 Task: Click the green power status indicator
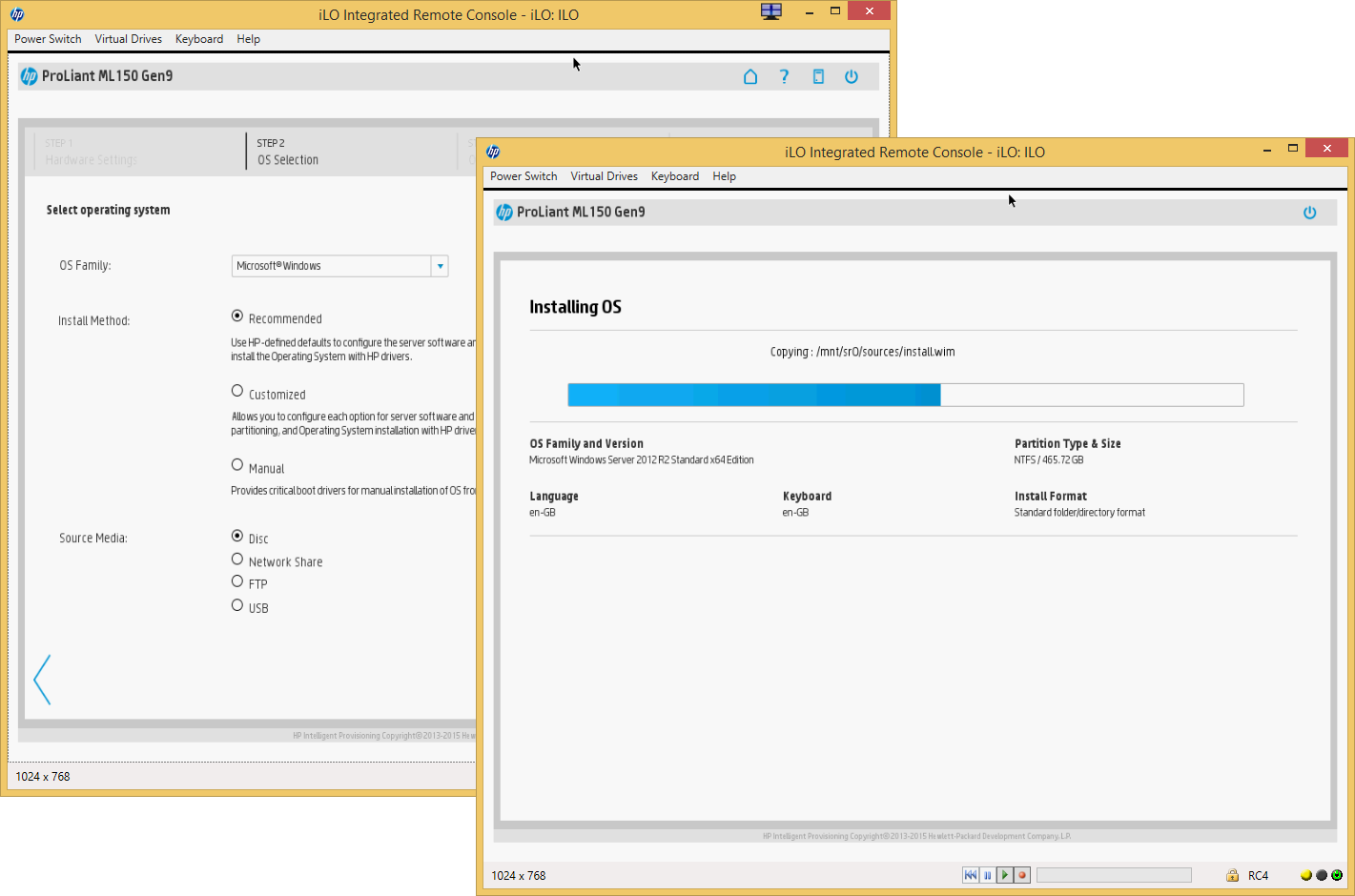[x=1337, y=875]
